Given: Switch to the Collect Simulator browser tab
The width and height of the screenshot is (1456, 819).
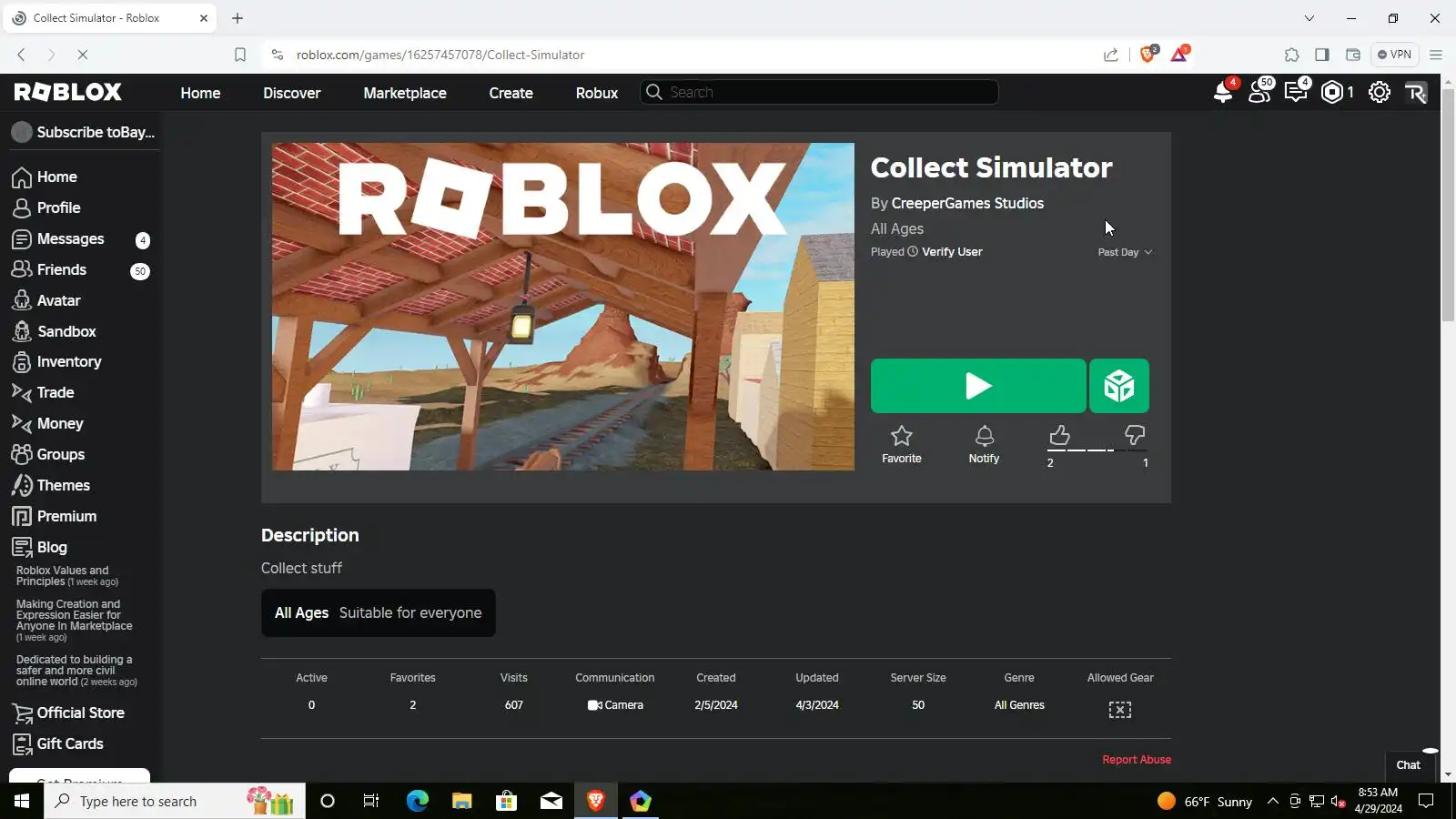Looking at the screenshot, I should coord(109,18).
